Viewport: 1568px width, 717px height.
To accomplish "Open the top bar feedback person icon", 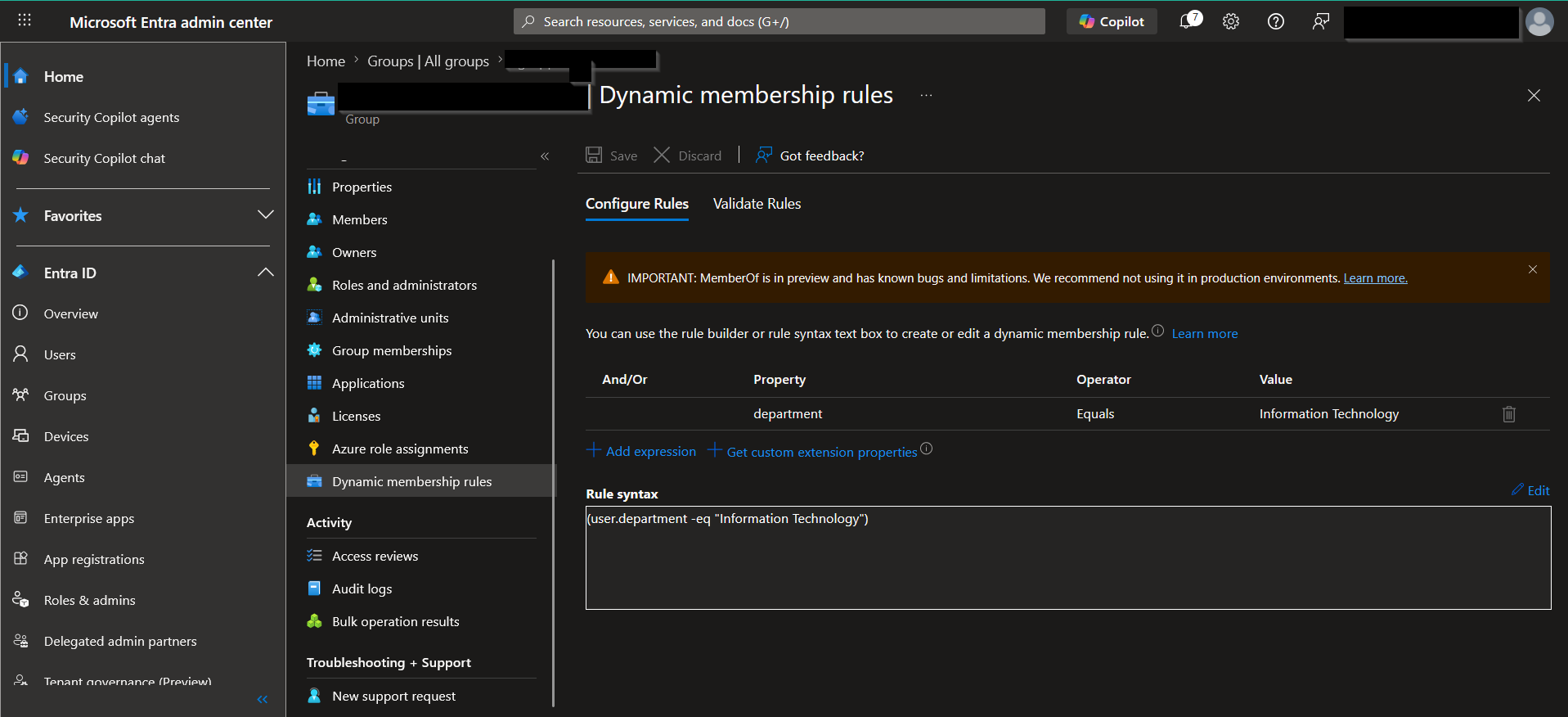I will click(x=1320, y=21).
